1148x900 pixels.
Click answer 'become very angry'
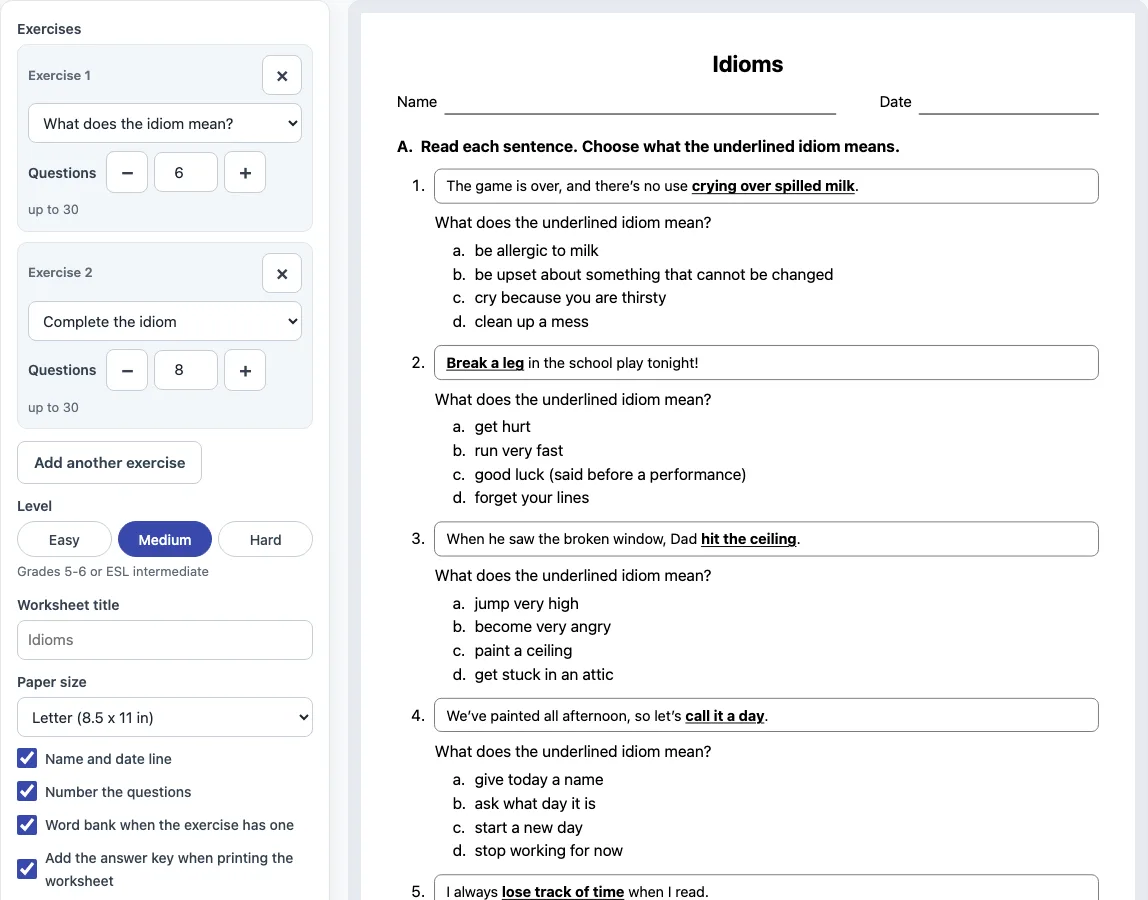543,627
